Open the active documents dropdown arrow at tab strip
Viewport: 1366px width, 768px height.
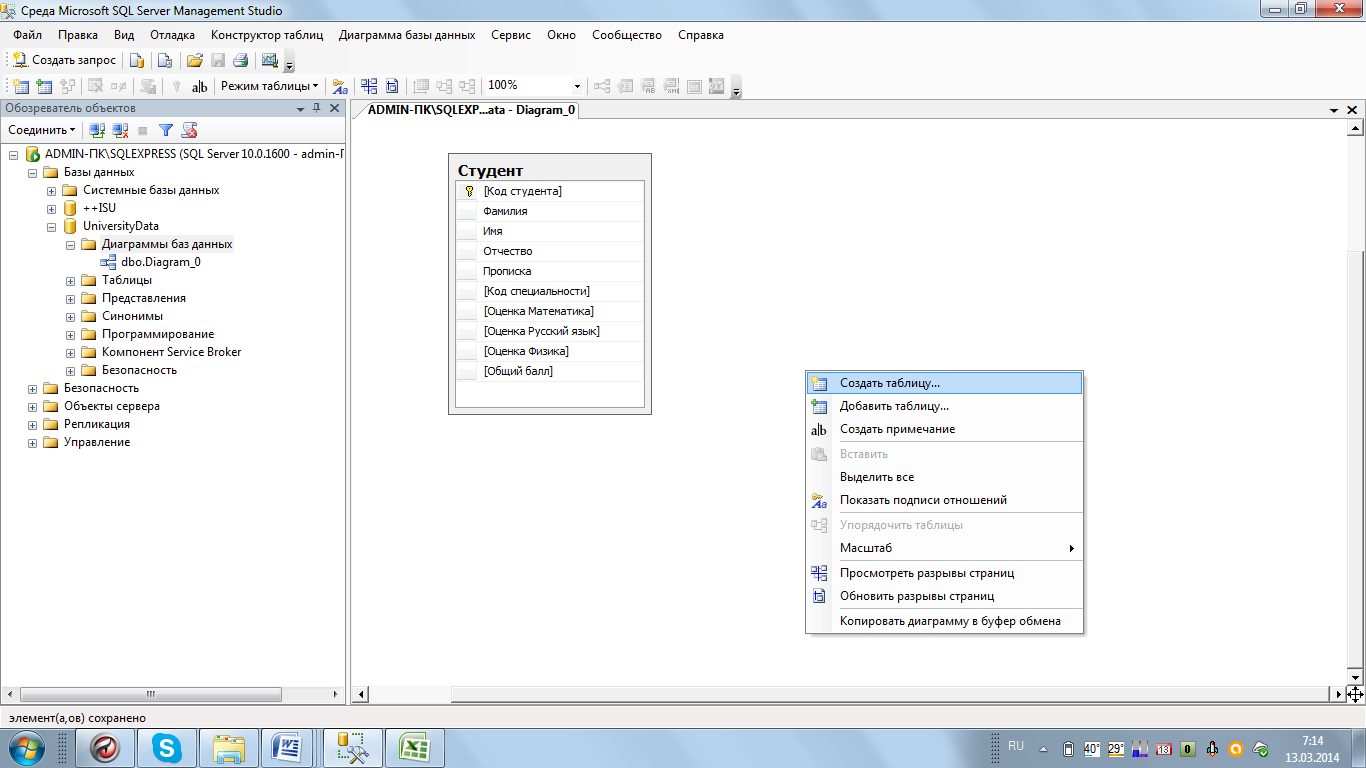coord(1334,110)
